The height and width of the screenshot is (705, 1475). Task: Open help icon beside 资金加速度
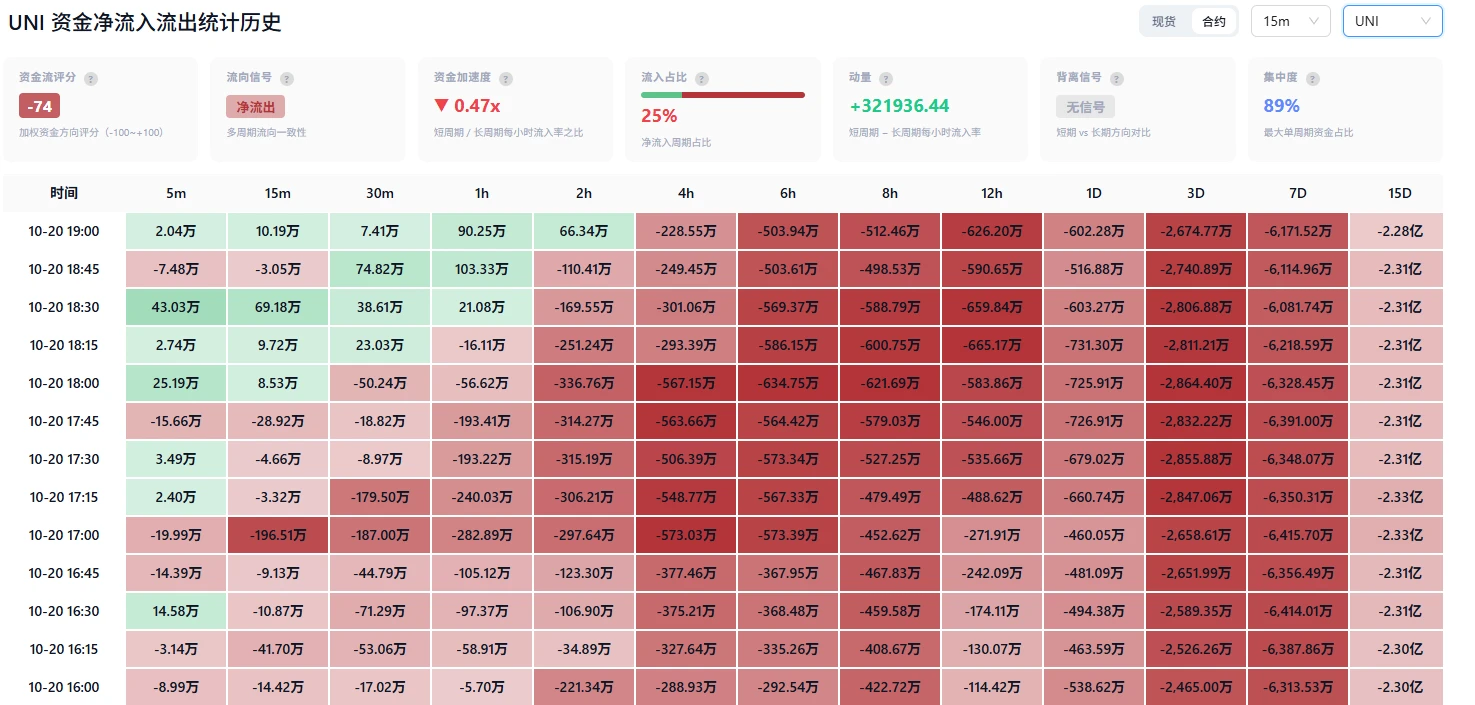click(x=506, y=79)
